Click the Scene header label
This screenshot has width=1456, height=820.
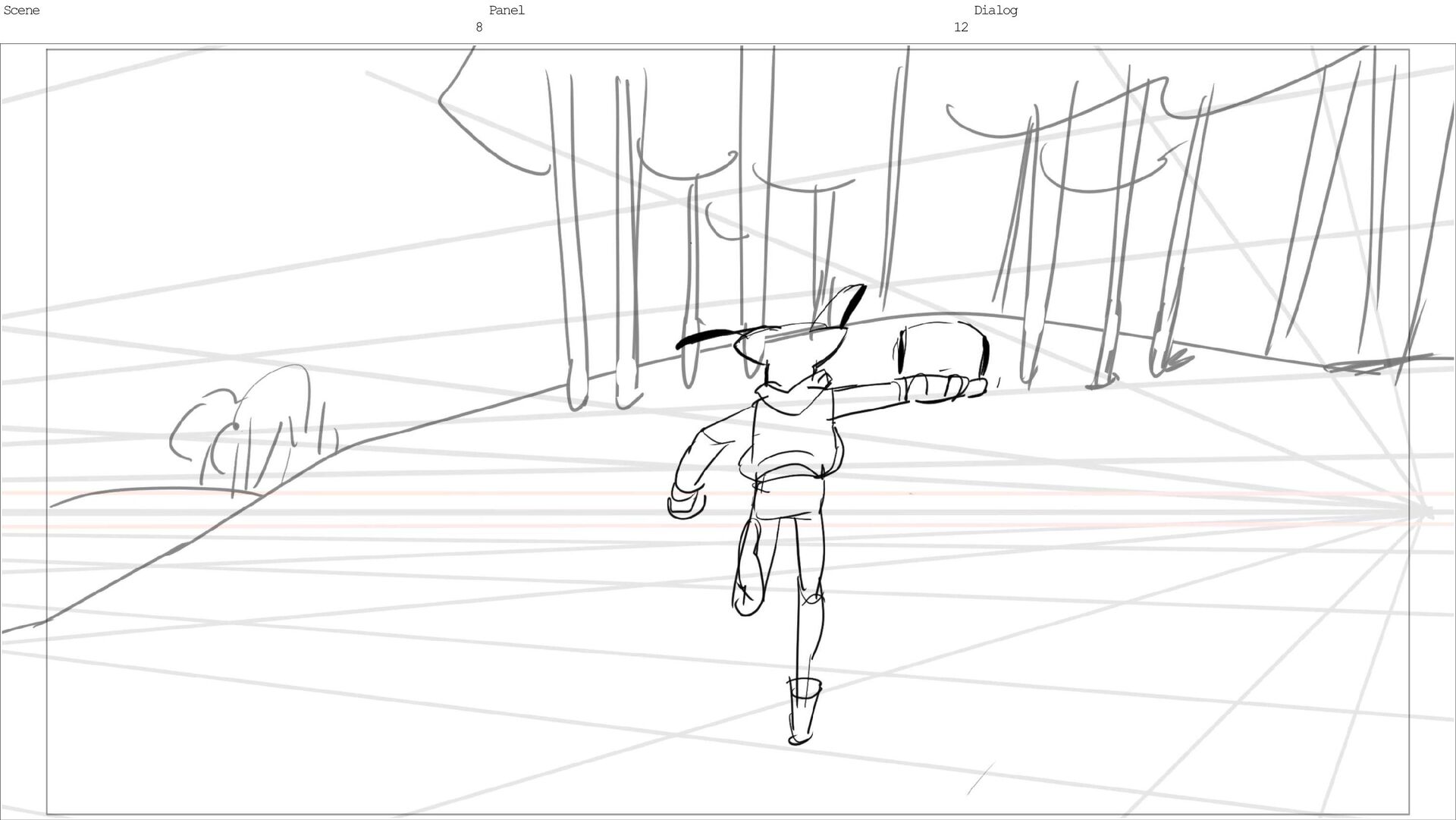coord(21,11)
